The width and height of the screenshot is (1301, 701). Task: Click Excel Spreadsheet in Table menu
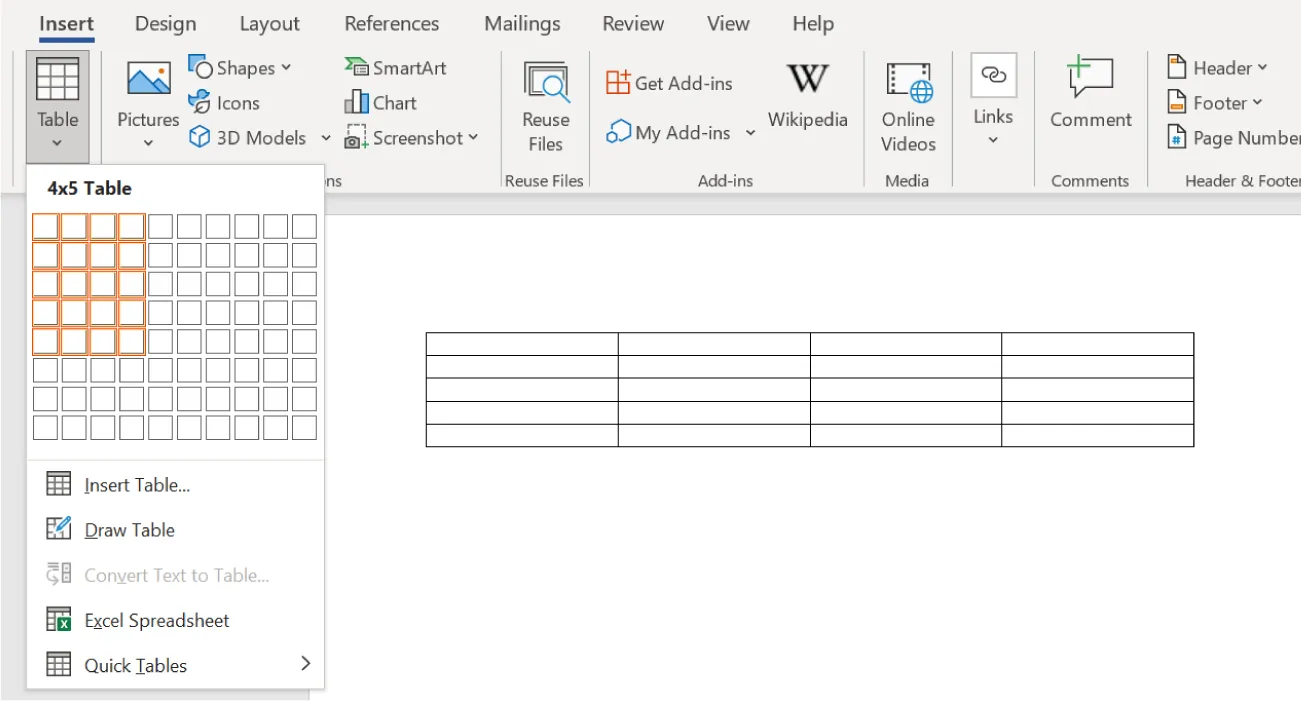click(155, 620)
